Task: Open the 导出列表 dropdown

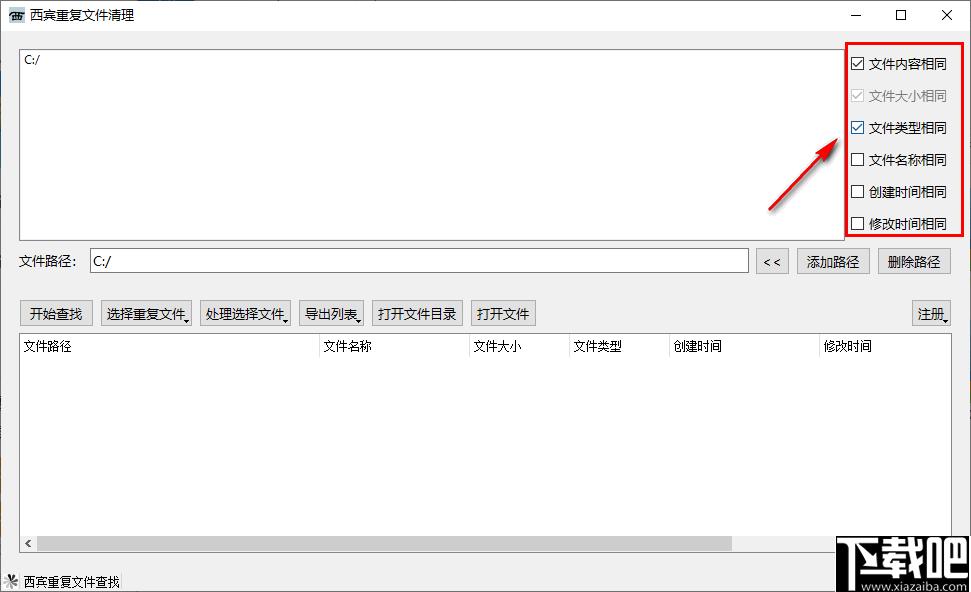Action: click(332, 314)
